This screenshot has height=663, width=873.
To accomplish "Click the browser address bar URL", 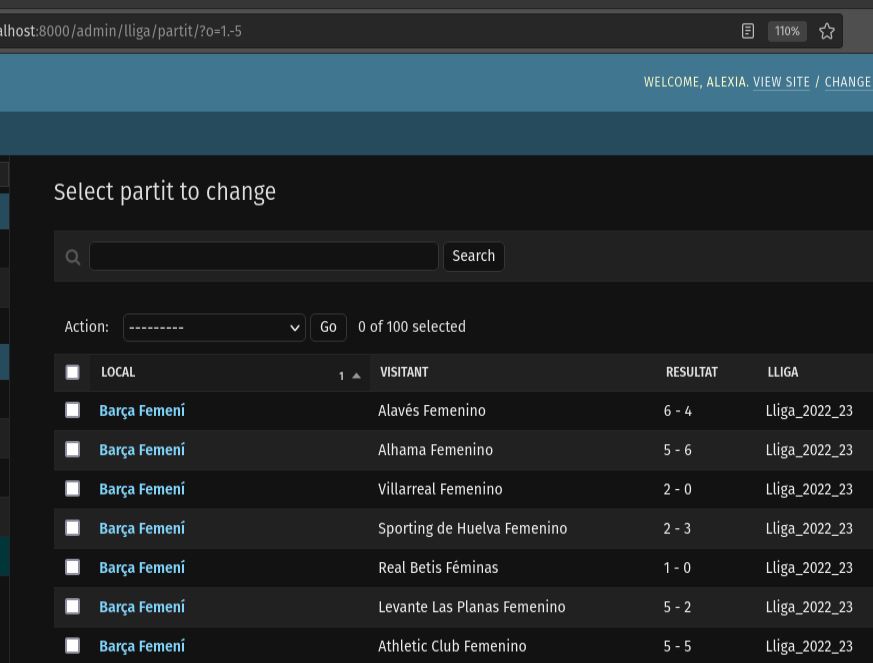I will click(x=121, y=31).
